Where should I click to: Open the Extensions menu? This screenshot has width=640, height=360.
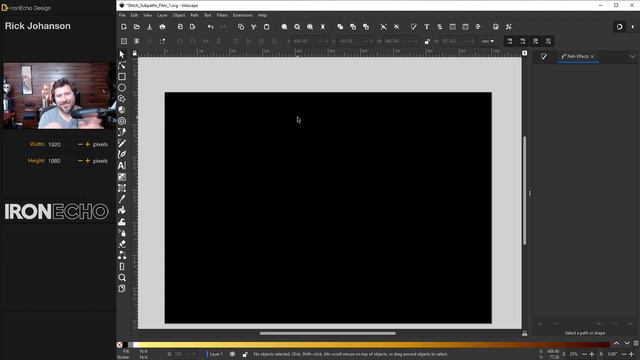242,15
